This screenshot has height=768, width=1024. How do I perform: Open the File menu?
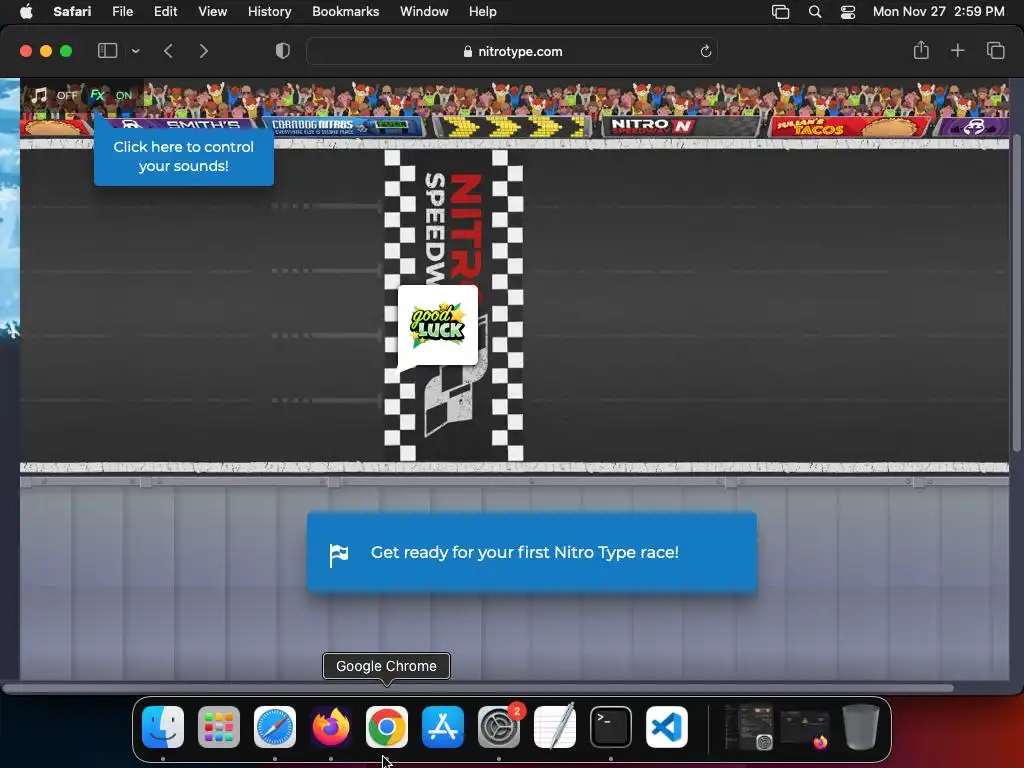(122, 11)
